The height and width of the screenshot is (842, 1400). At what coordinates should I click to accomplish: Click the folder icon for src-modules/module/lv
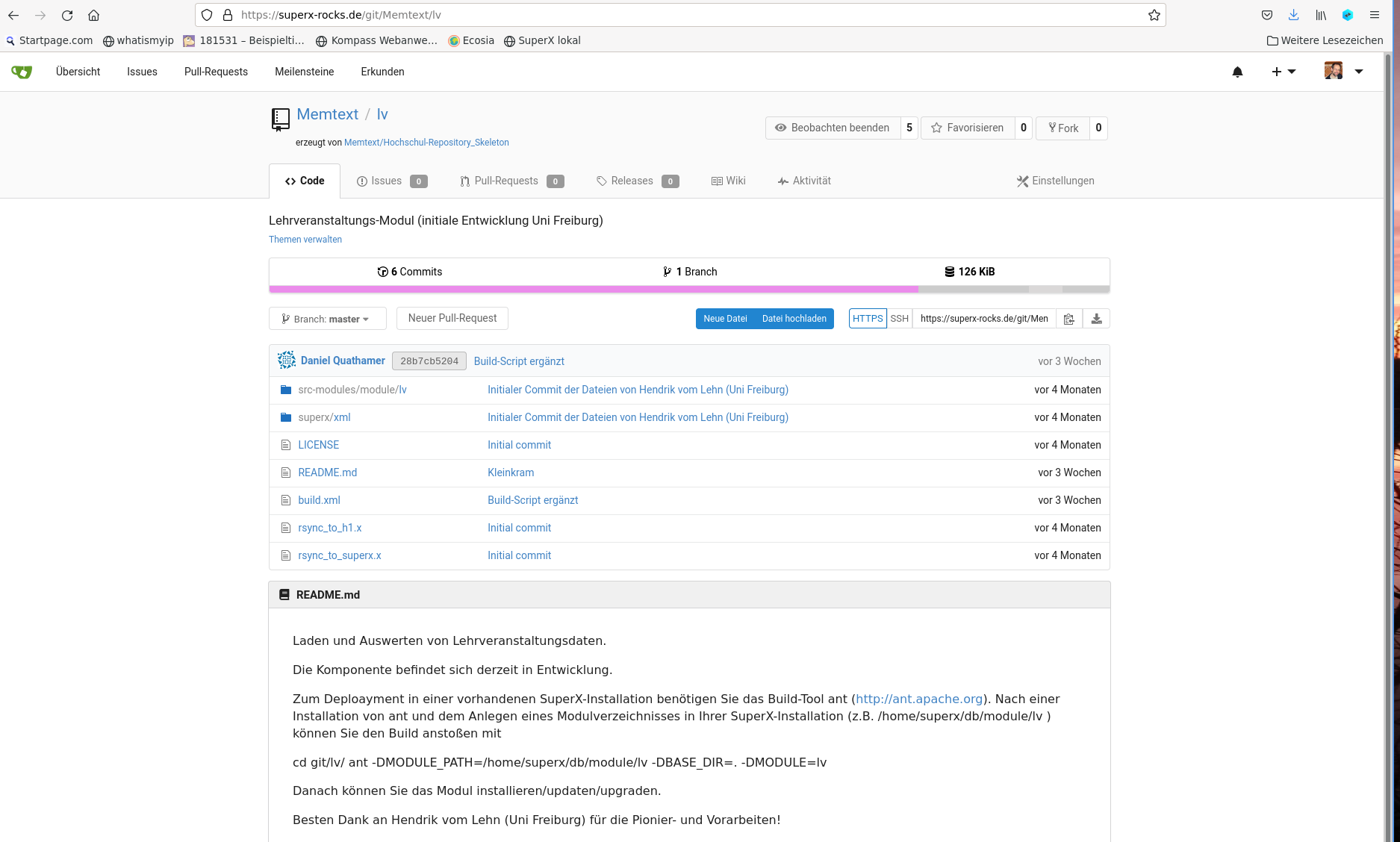(286, 390)
